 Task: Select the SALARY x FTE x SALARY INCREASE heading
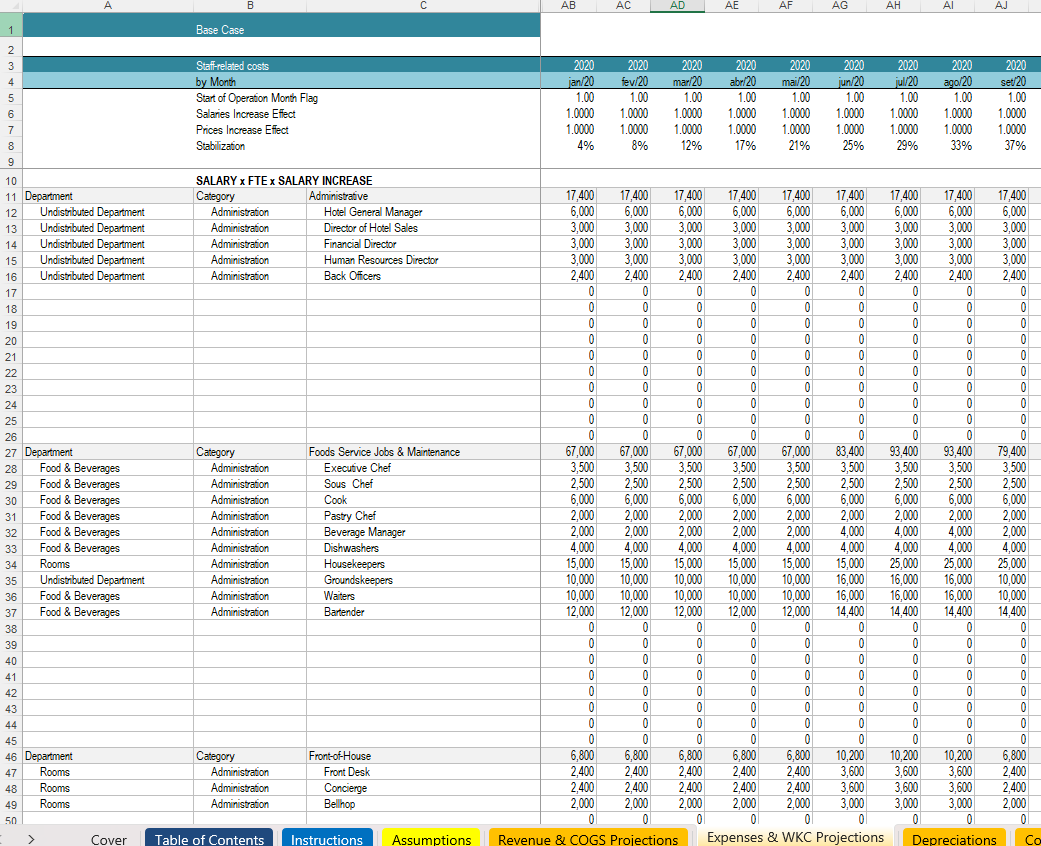coord(284,181)
